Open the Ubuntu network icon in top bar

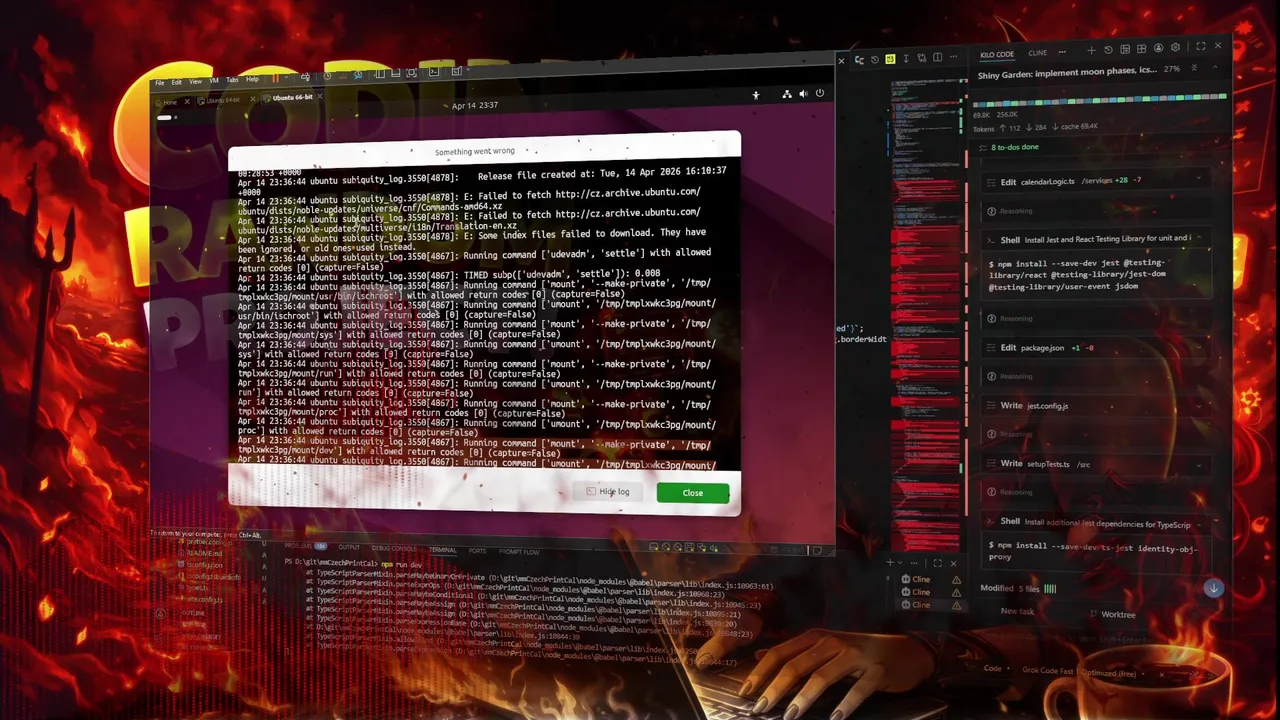coord(787,94)
